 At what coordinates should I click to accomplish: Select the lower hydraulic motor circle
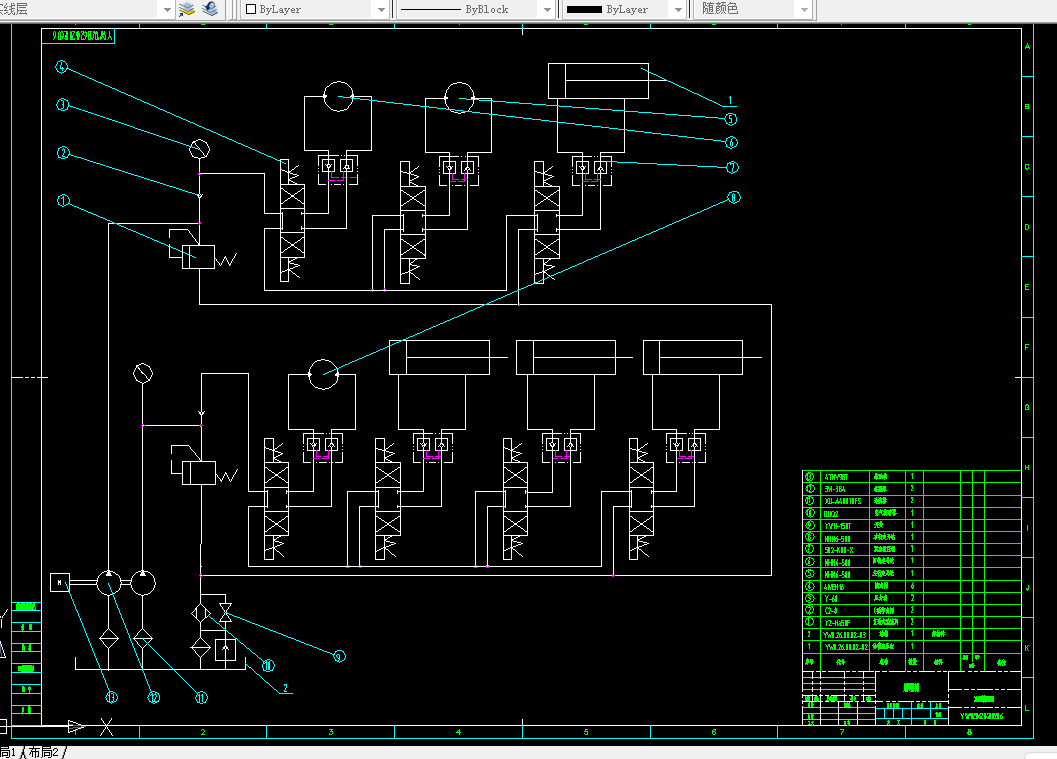coord(324,374)
